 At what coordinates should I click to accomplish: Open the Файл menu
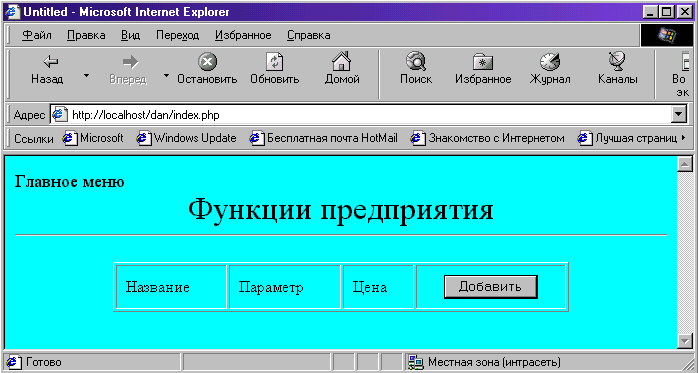37,35
